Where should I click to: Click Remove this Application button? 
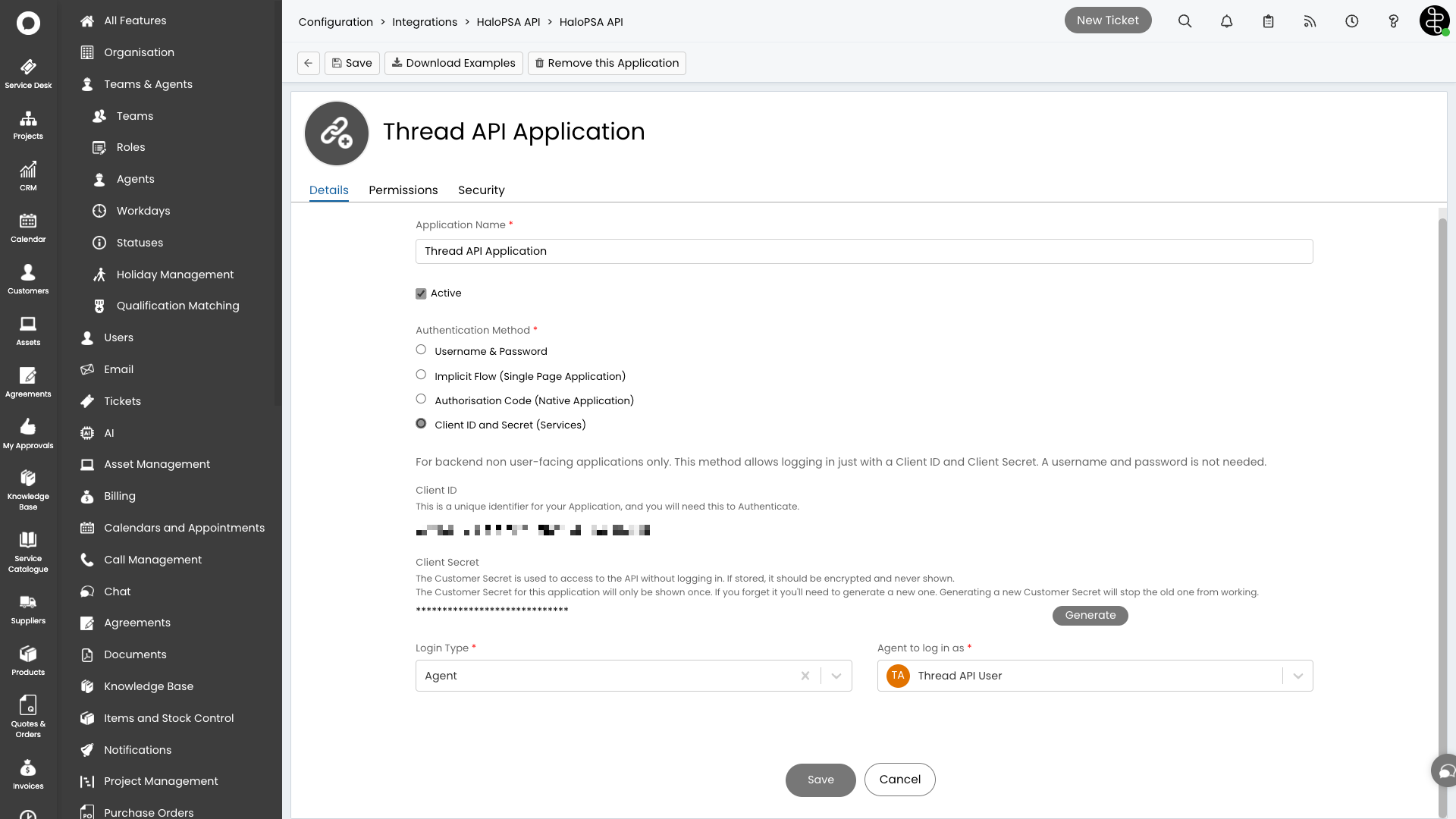coord(607,63)
